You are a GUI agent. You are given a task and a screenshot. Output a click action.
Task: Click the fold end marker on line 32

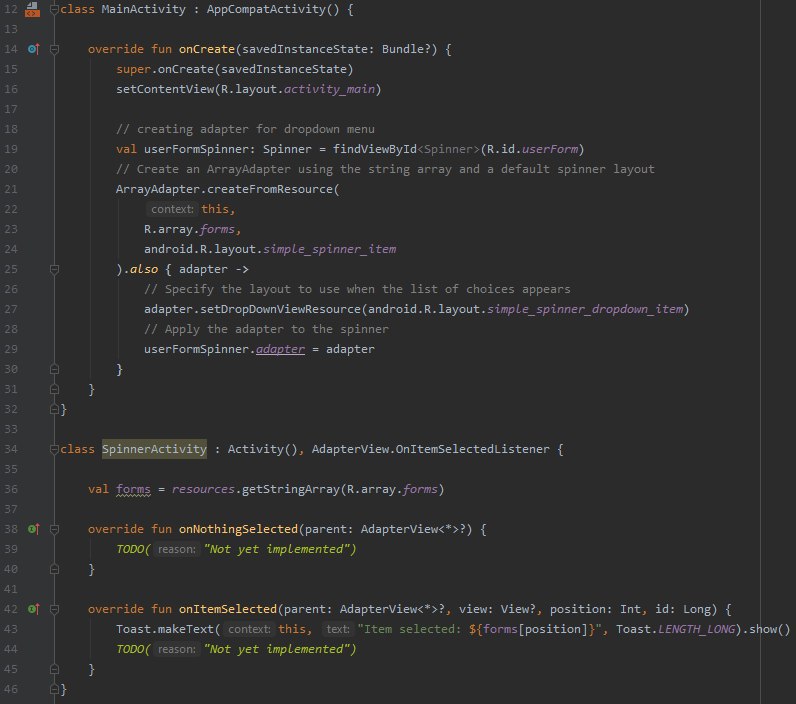tap(54, 409)
